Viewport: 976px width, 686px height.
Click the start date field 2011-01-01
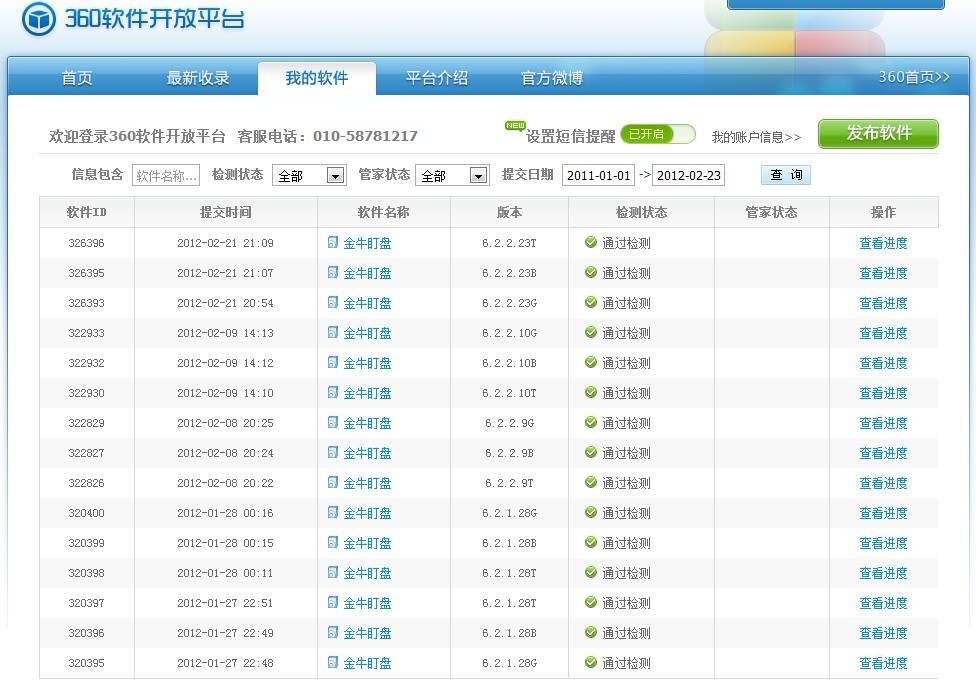point(598,176)
